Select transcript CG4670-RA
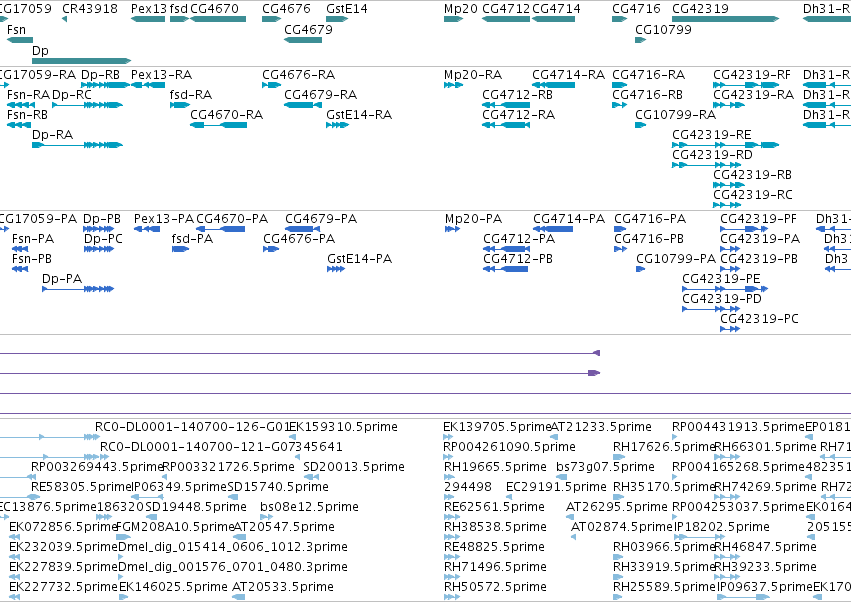 pyautogui.click(x=218, y=125)
